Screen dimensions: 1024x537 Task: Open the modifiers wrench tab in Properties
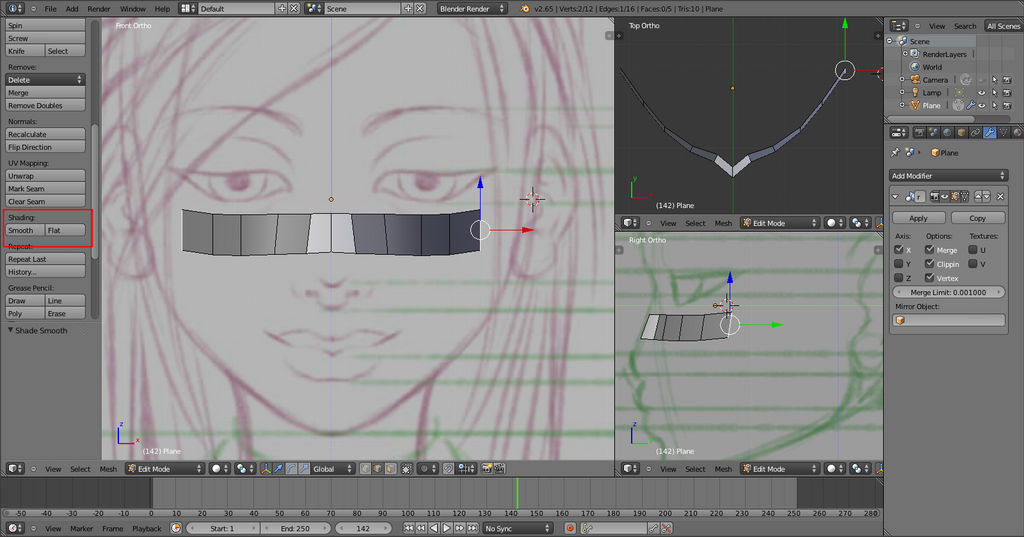click(989, 132)
